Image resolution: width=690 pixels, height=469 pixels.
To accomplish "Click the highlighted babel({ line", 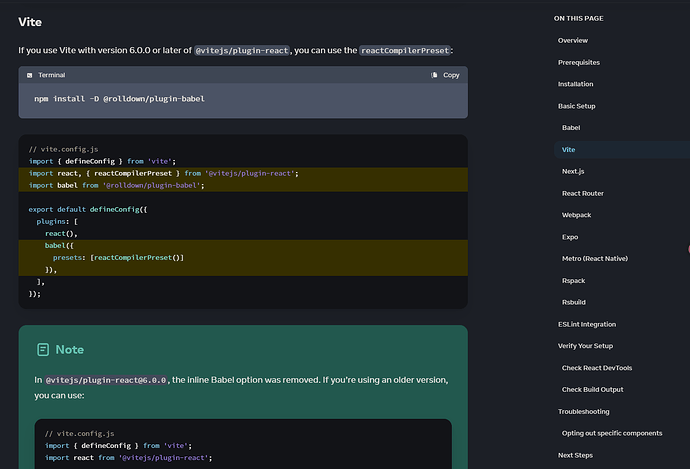I will pyautogui.click(x=59, y=245).
